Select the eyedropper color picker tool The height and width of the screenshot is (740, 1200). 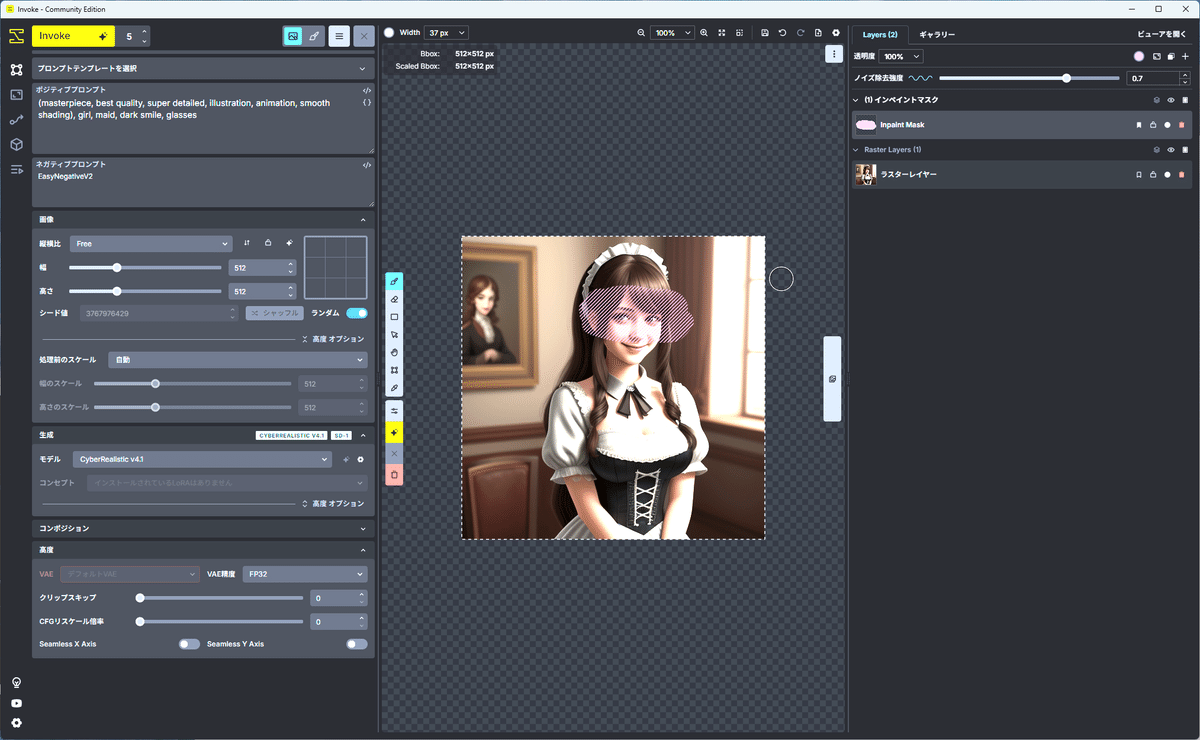pos(394,388)
